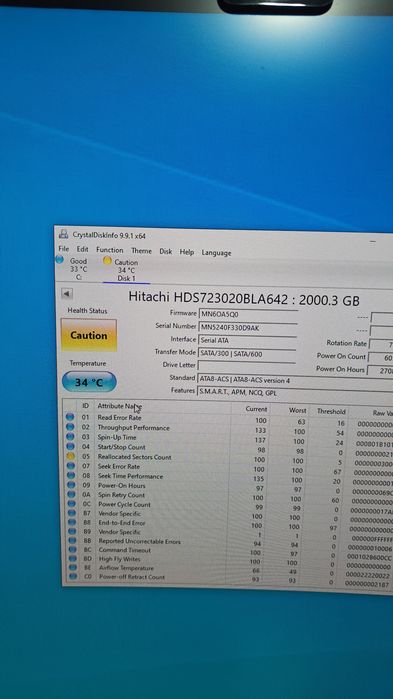393x699 pixels.
Task: Select the Good C: disk tab
Action: point(73,268)
